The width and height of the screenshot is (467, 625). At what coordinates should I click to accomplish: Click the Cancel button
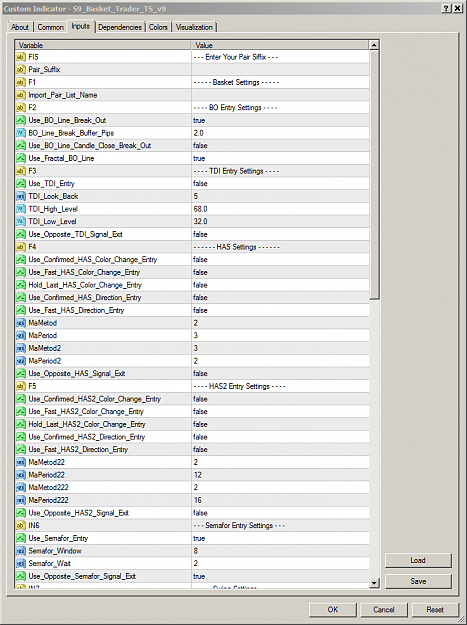pos(384,609)
